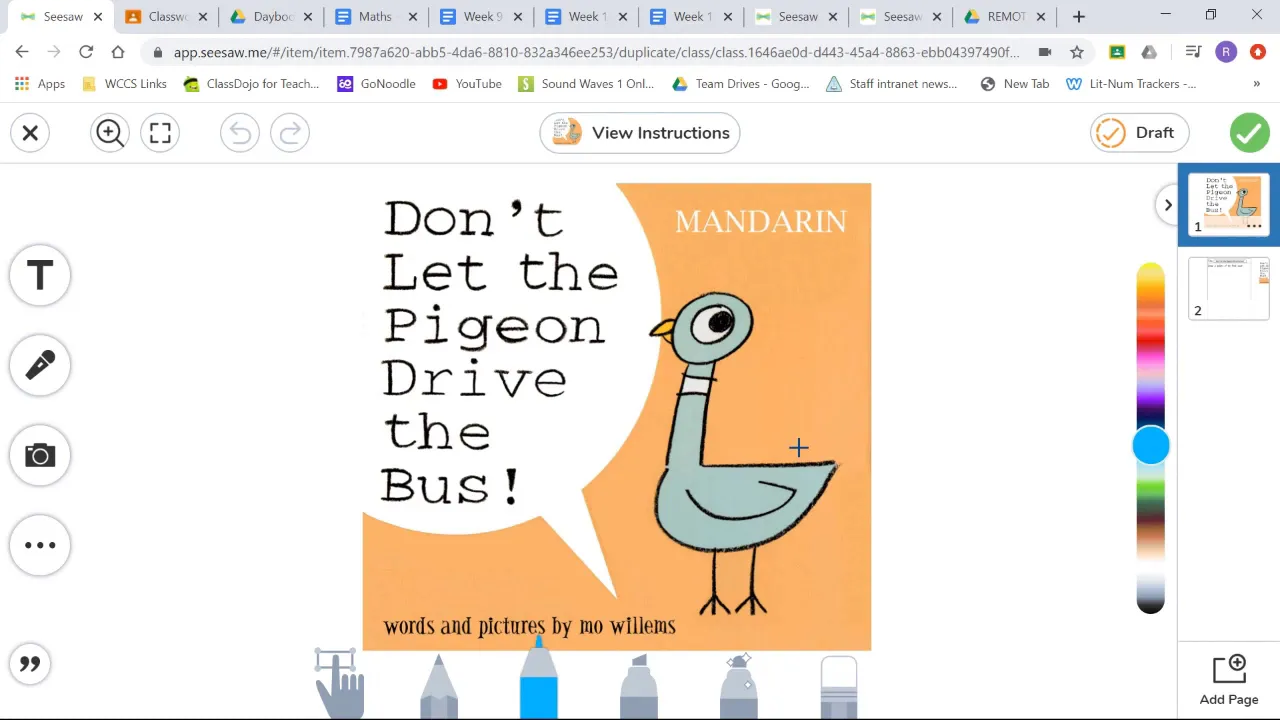This screenshot has width=1280, height=720.
Task: Click the pigeon book cover image
Action: pos(617,417)
